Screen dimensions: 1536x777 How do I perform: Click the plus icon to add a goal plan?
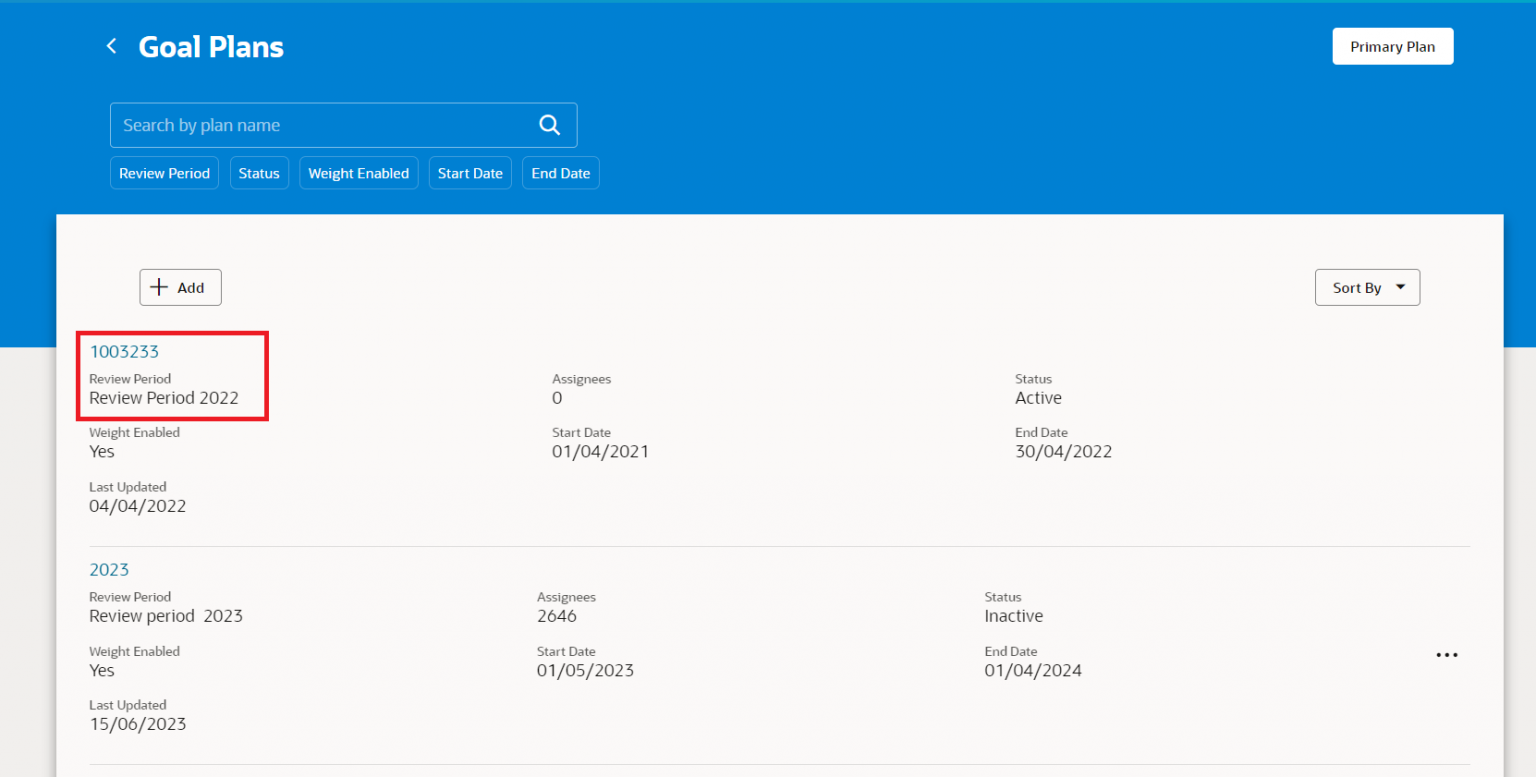coord(162,287)
